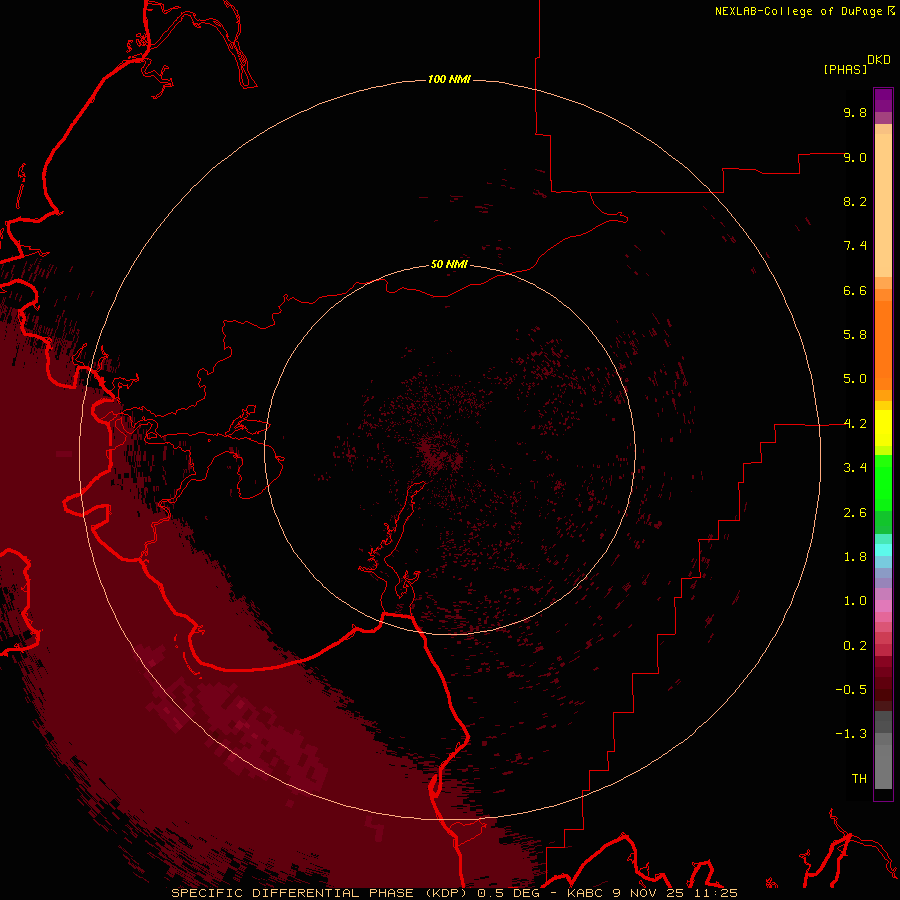Screen dimensions: 900x900
Task: Click the -1.3 value on color scale
Action: pos(851,734)
